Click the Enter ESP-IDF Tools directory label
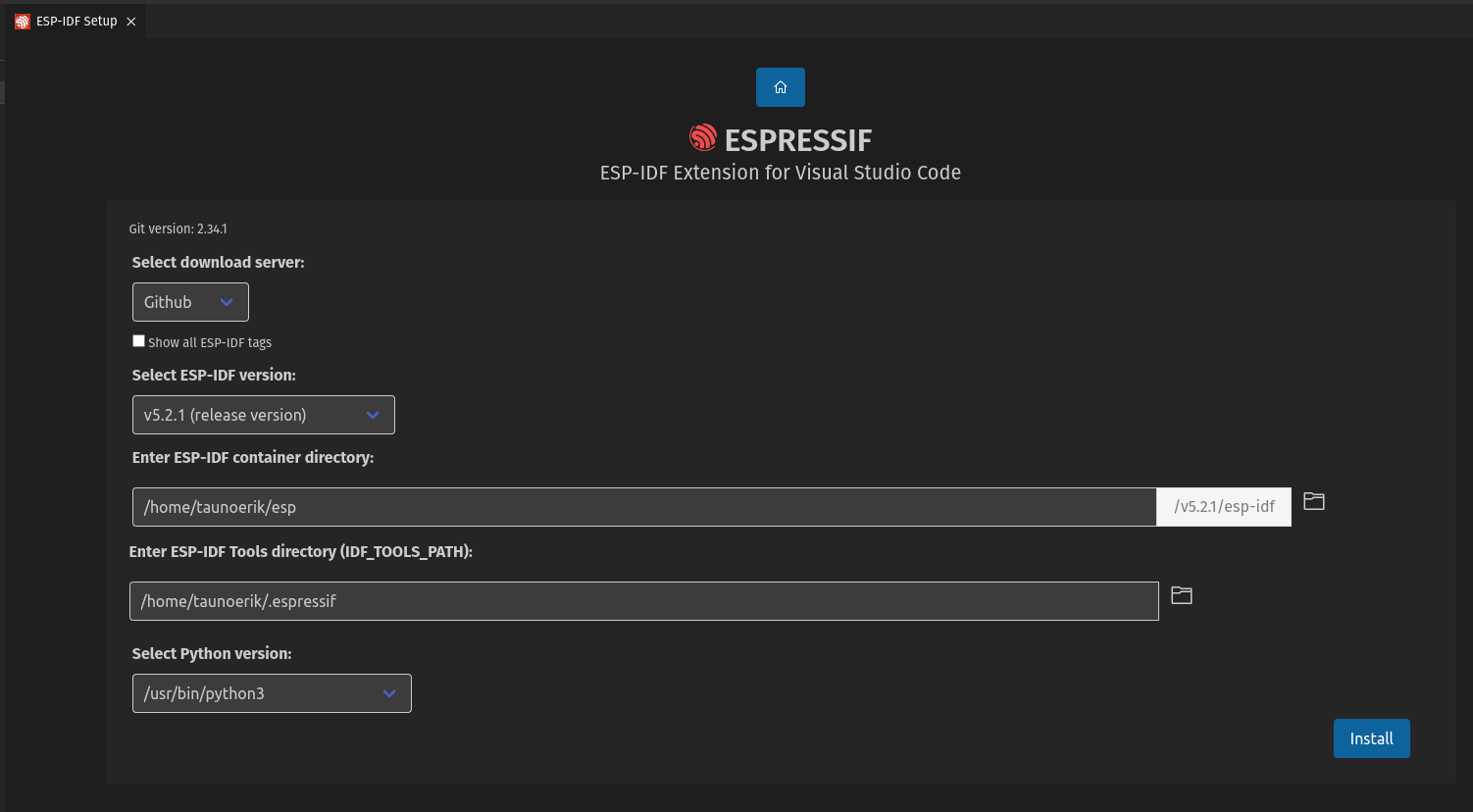 [x=300, y=551]
